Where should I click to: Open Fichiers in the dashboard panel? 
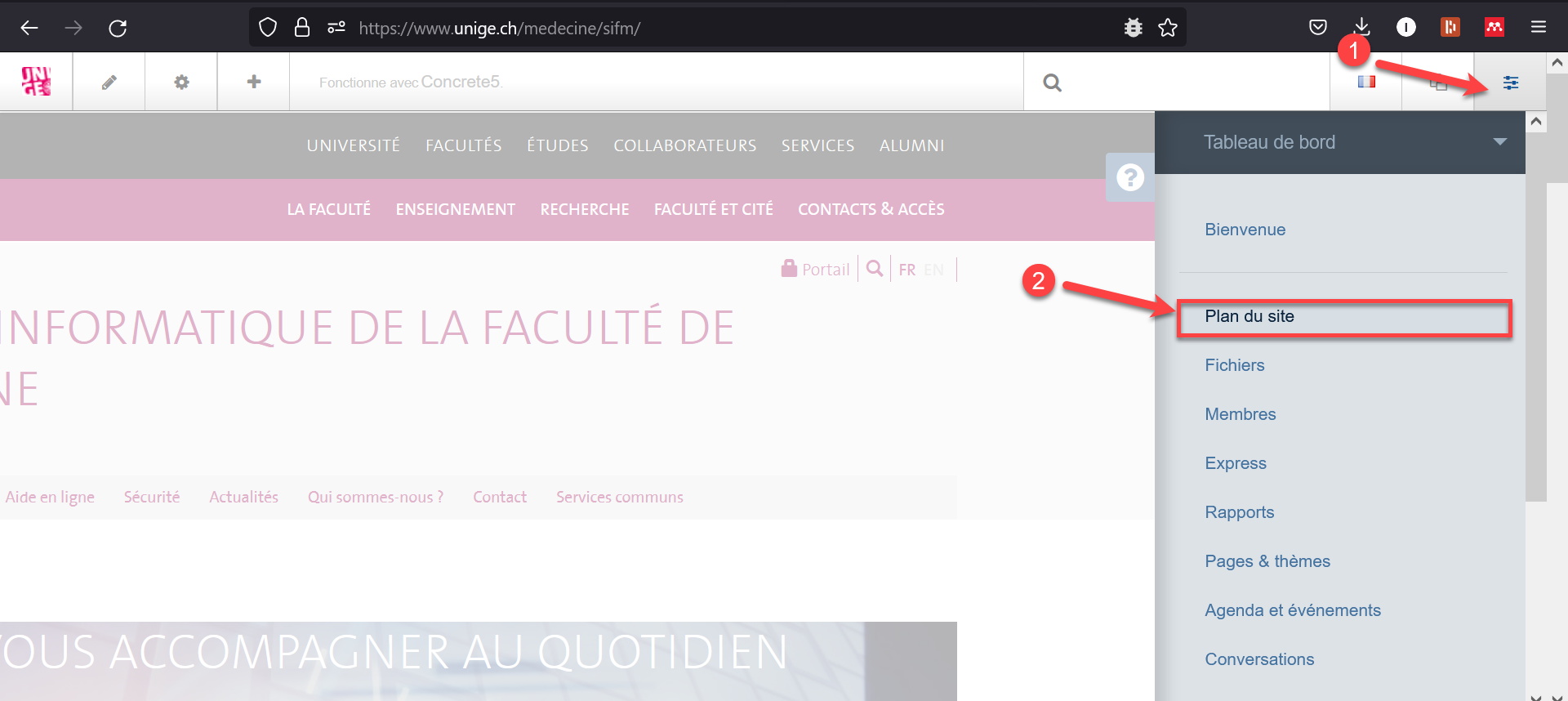[1234, 365]
